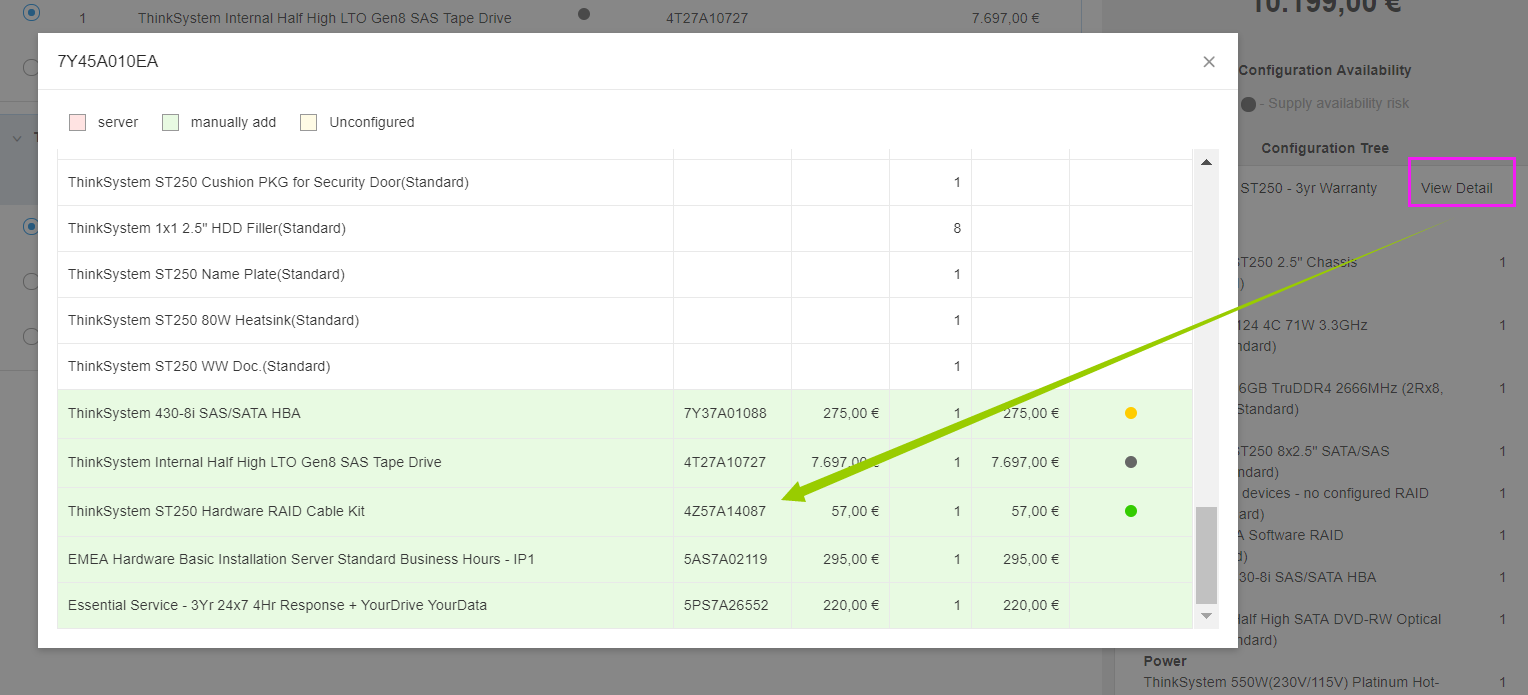Viewport: 1528px width, 695px height.
Task: Click the 'manually add' legend label
Action: [233, 122]
